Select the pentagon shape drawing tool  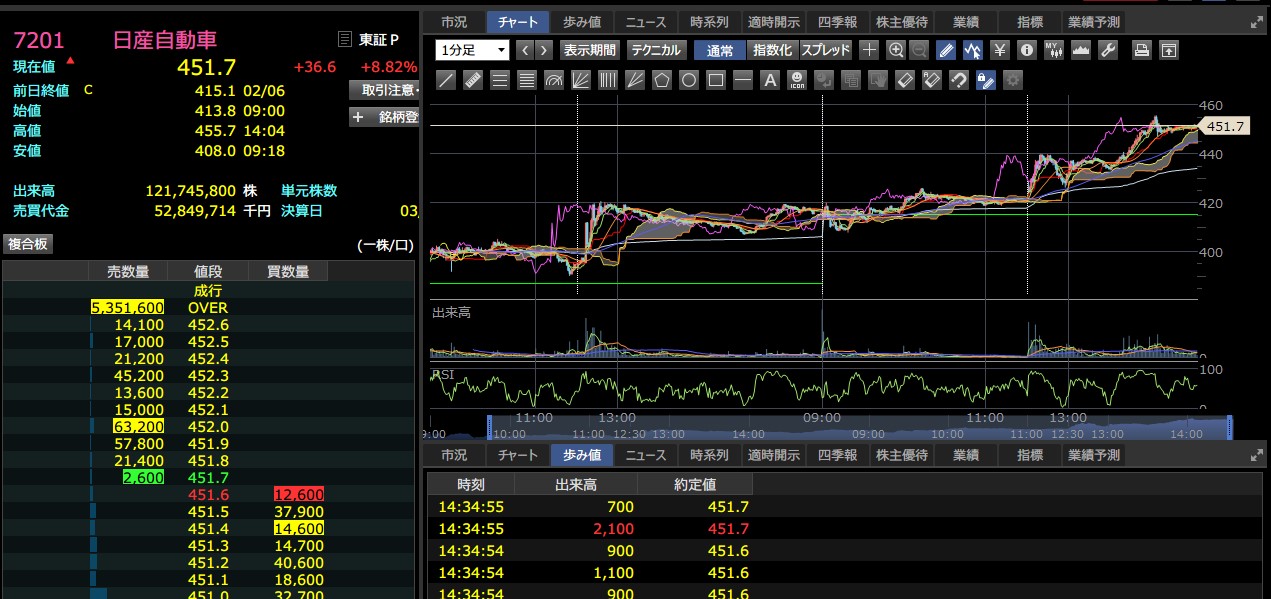(662, 80)
